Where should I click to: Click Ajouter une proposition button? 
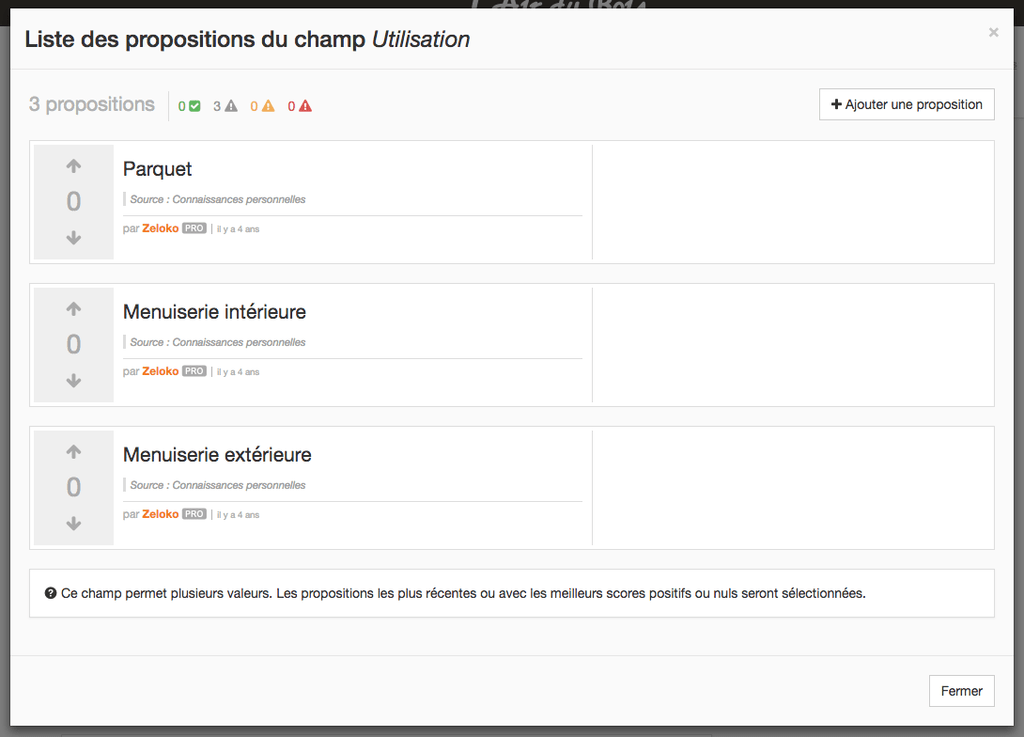[x=906, y=104]
